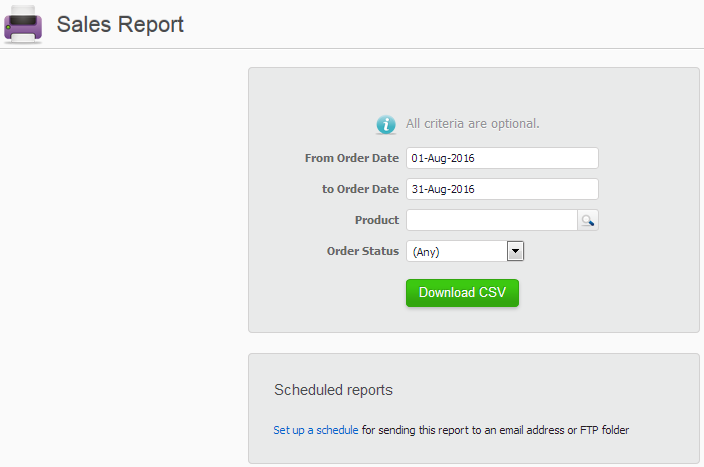704x467 pixels.
Task: Download the sales report CSV
Action: coord(462,293)
